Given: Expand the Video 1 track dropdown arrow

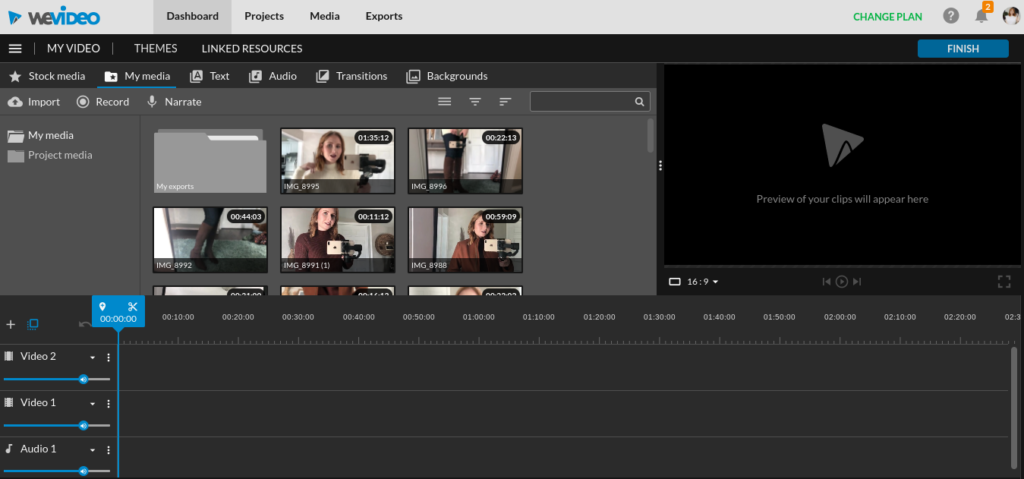Looking at the screenshot, I should (93, 405).
